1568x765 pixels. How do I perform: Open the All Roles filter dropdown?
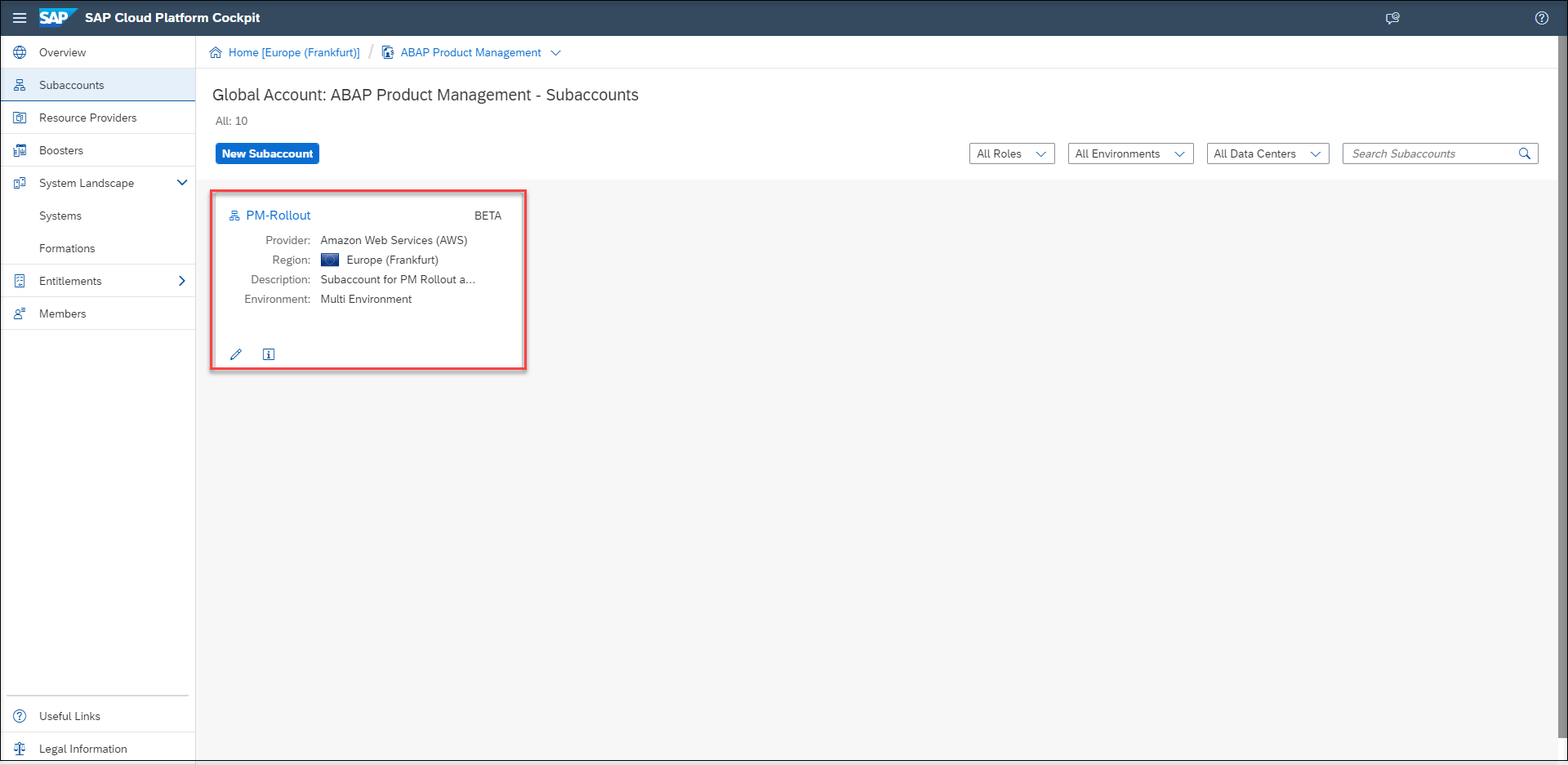(1012, 153)
